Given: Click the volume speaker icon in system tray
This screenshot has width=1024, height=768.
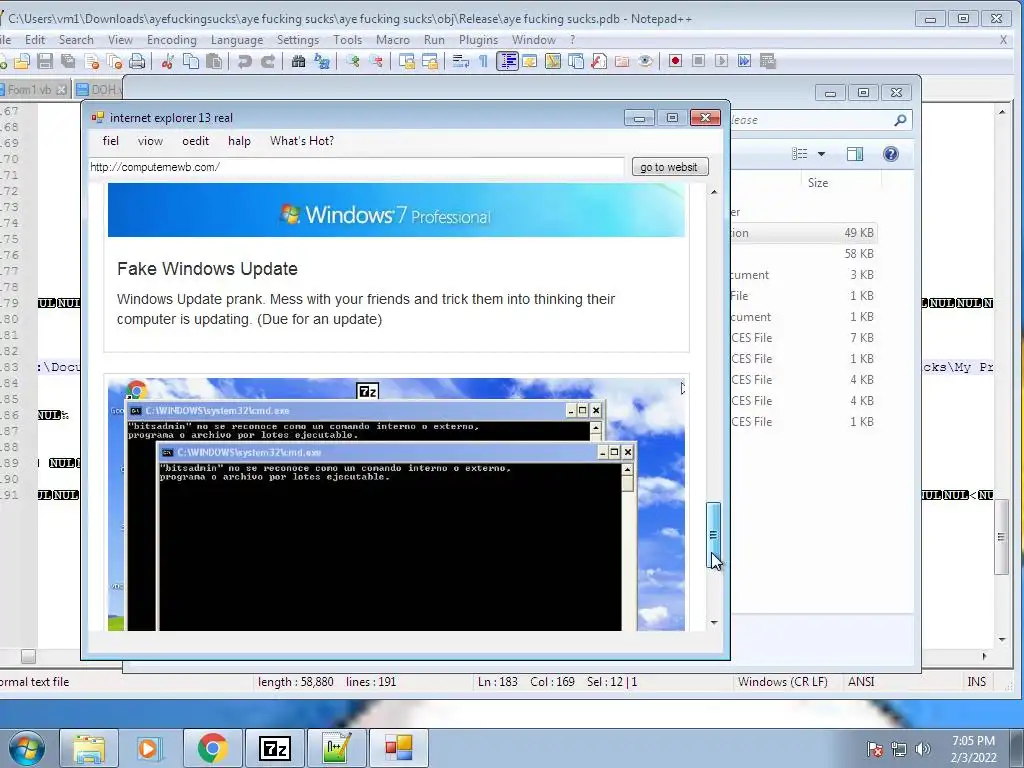Looking at the screenshot, I should coord(923,749).
